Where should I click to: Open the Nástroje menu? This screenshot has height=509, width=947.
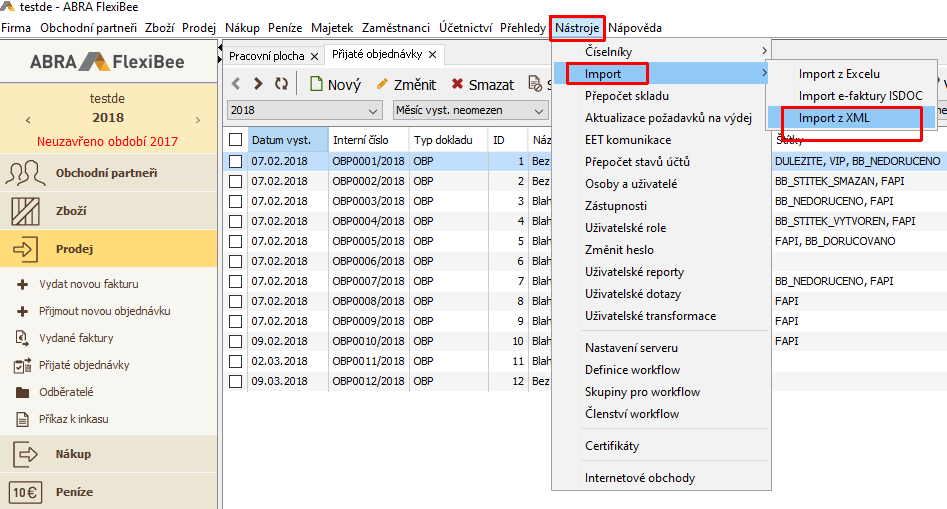tap(577, 28)
